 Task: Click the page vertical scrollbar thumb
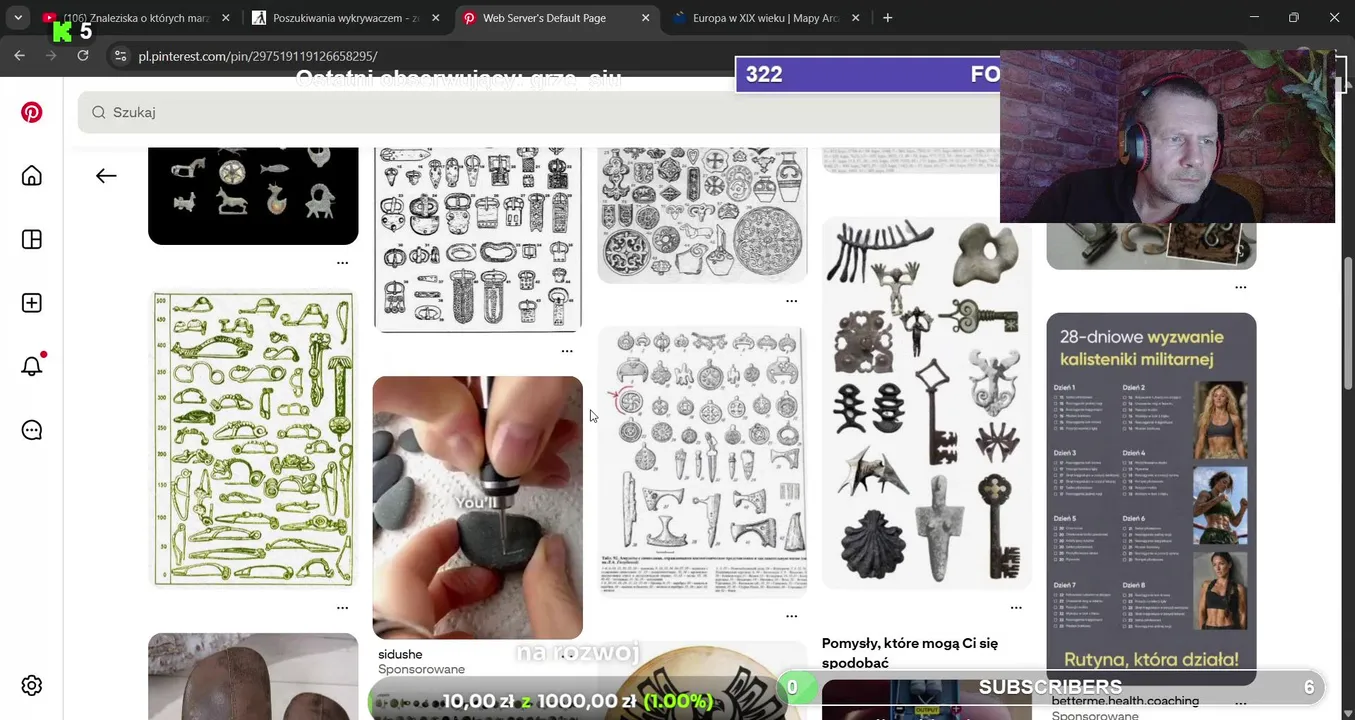1348,323
